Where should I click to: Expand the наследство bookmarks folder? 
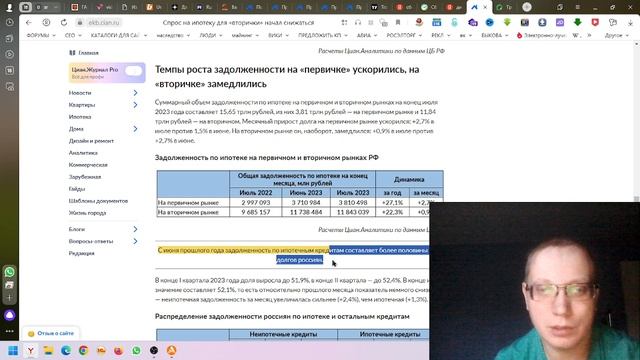(173, 36)
